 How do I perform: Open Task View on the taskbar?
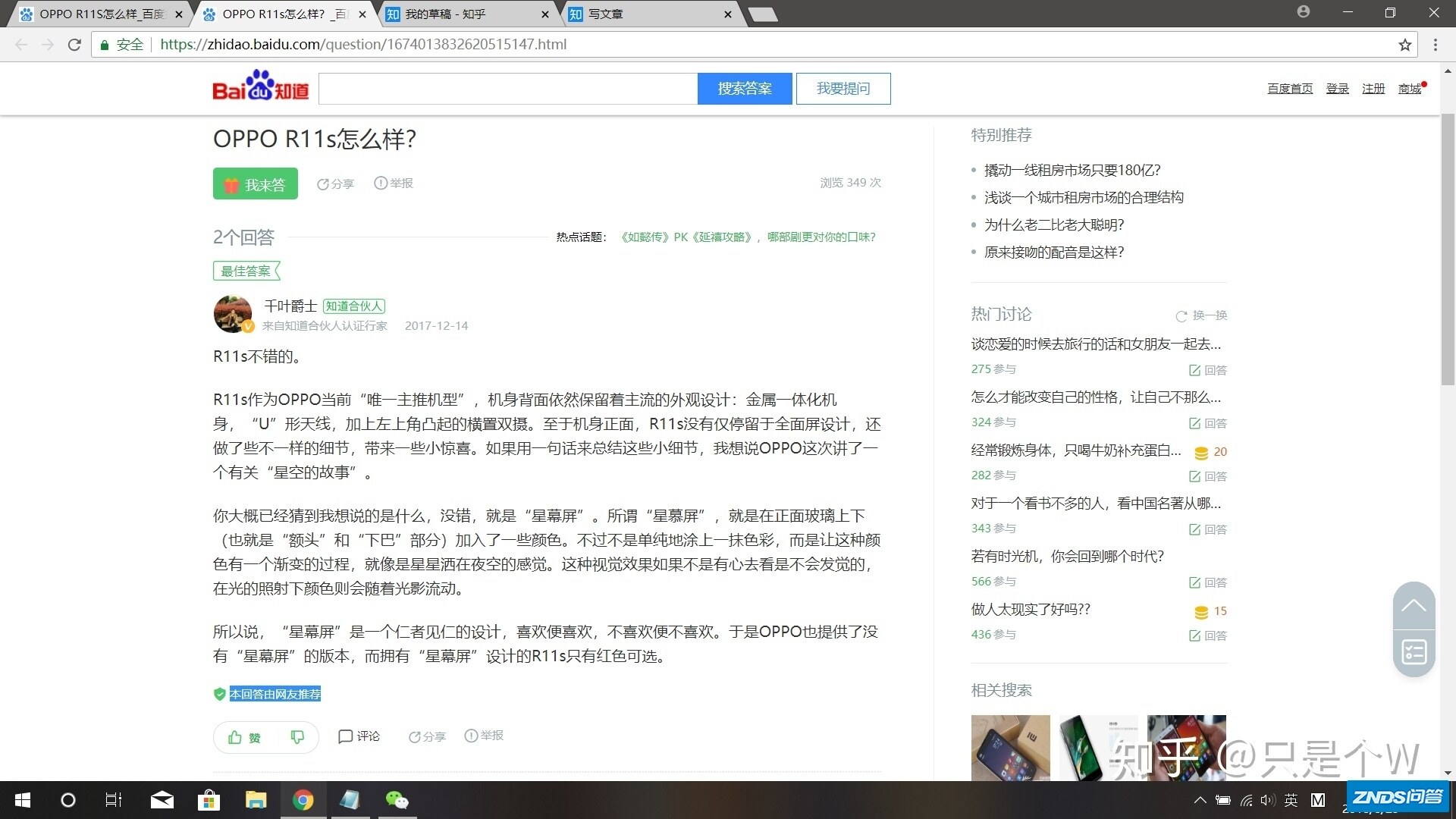pos(114,800)
